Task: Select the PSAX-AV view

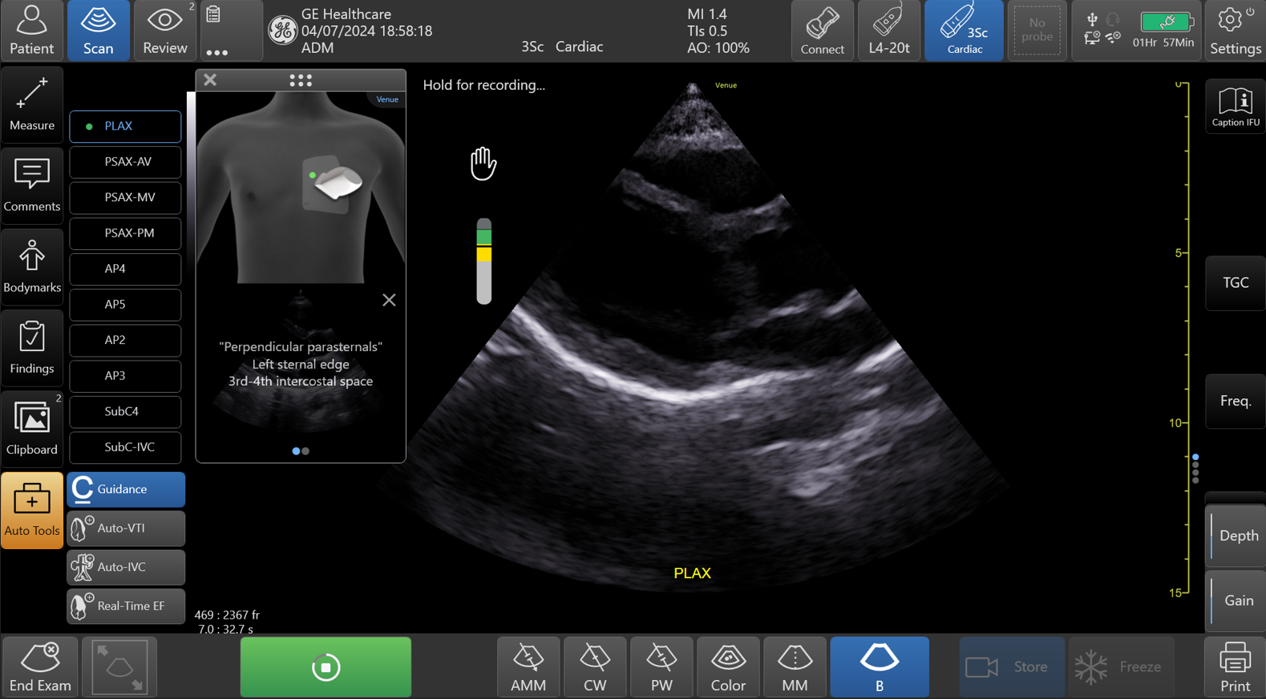Action: tap(126, 162)
